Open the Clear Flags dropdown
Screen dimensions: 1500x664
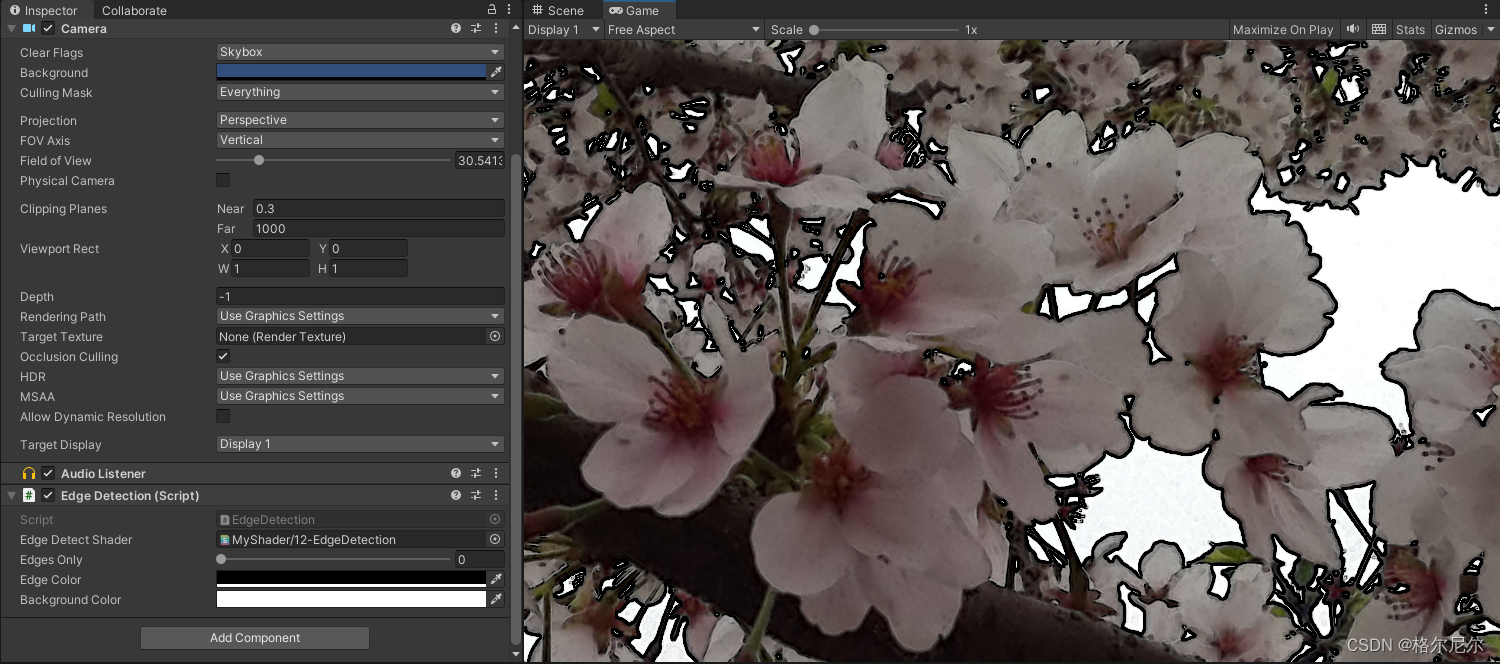tap(359, 52)
